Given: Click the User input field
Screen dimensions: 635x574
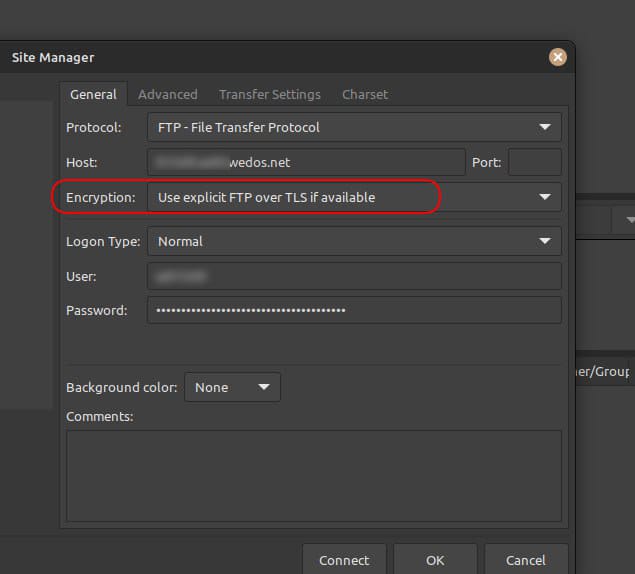Looking at the screenshot, I should 354,276.
